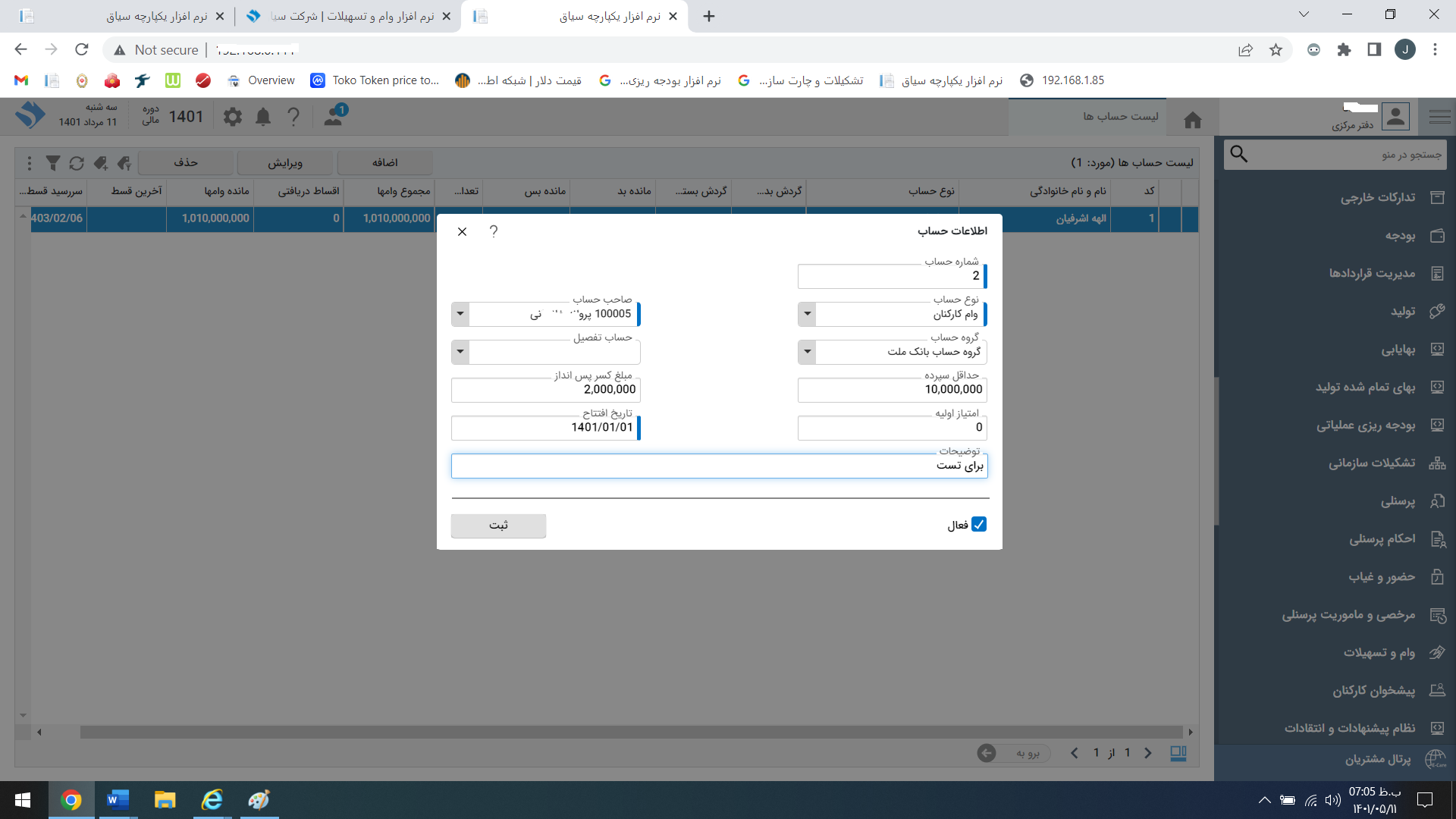This screenshot has width=1456, height=819.
Task: Expand the گروه حساب dropdown arrow
Action: (808, 352)
